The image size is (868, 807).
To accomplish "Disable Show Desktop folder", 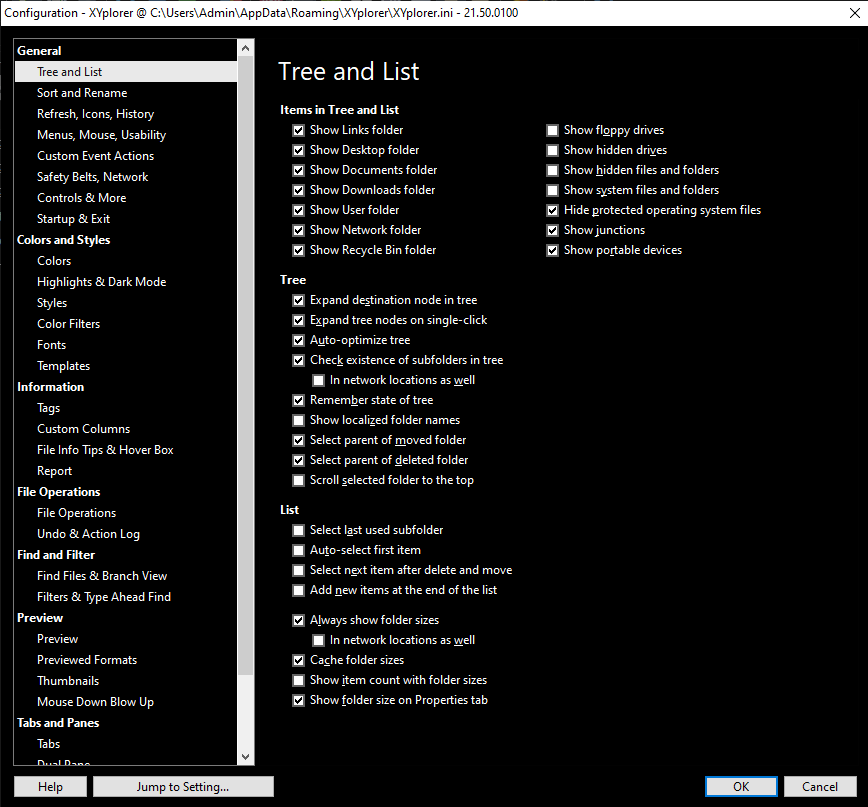I will pyautogui.click(x=298, y=149).
